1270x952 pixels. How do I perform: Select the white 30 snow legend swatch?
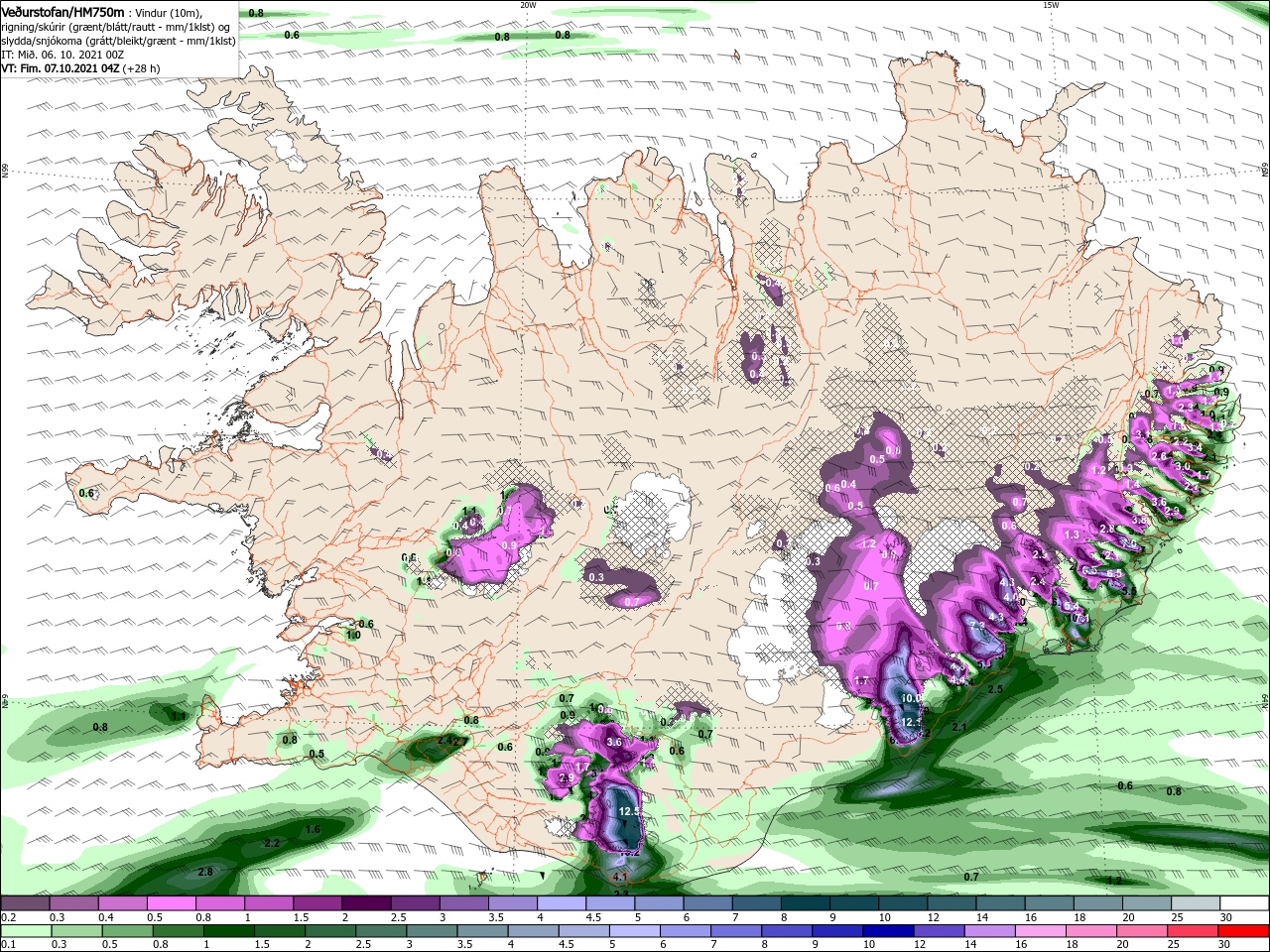point(1245,904)
